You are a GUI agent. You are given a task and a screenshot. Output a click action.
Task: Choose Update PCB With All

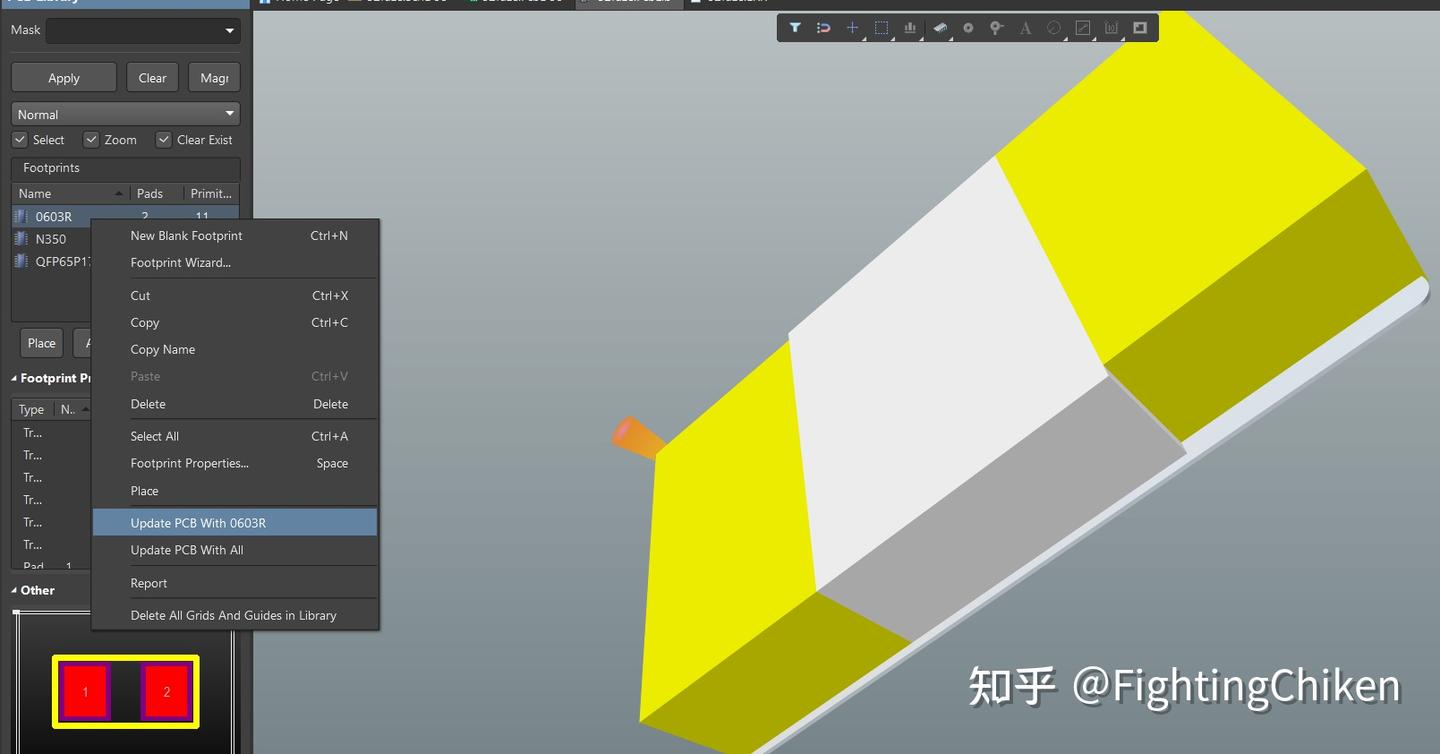[187, 550]
